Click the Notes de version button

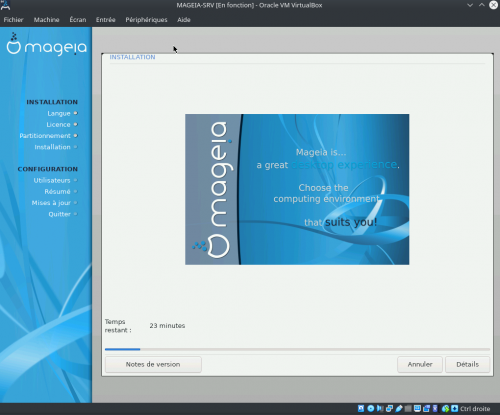point(153,364)
